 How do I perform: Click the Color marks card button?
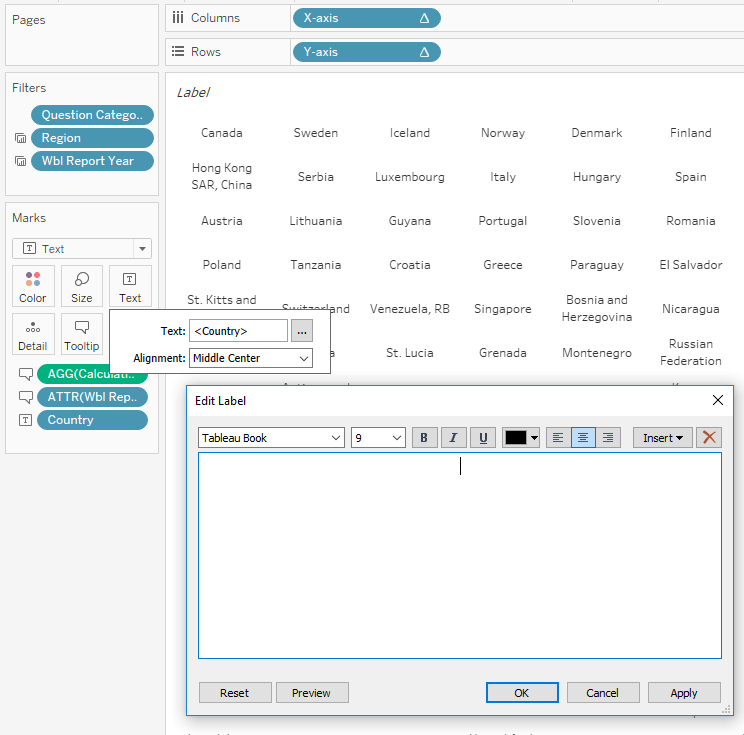33,285
